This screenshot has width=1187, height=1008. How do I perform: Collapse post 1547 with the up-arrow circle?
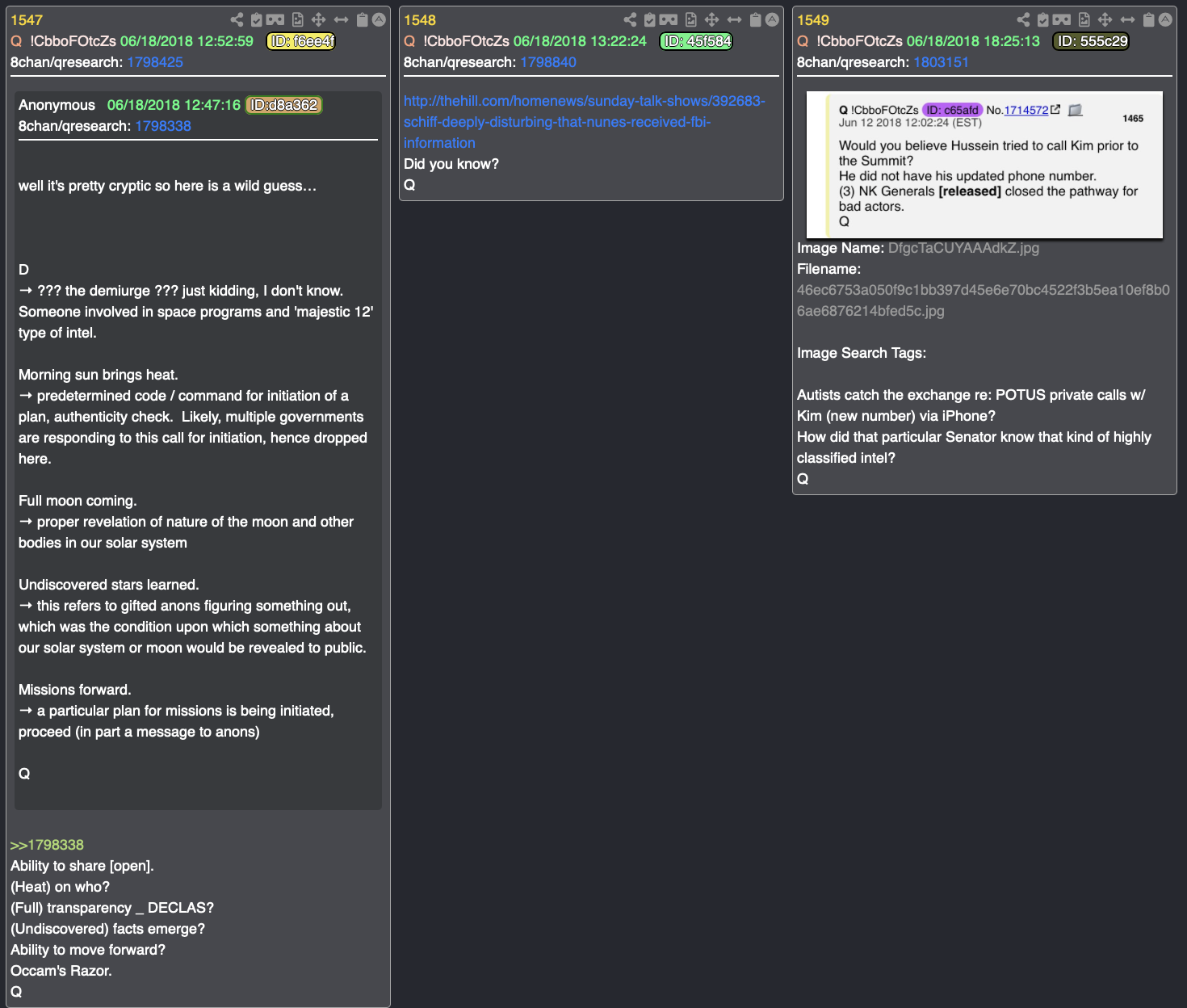(x=379, y=19)
